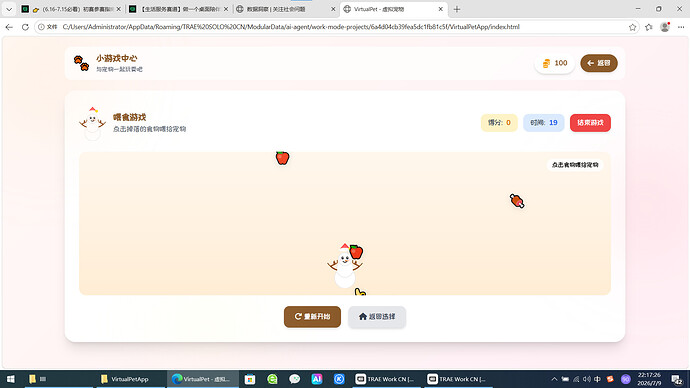Click the paw prints logo icon
690x388 pixels.
[81, 63]
